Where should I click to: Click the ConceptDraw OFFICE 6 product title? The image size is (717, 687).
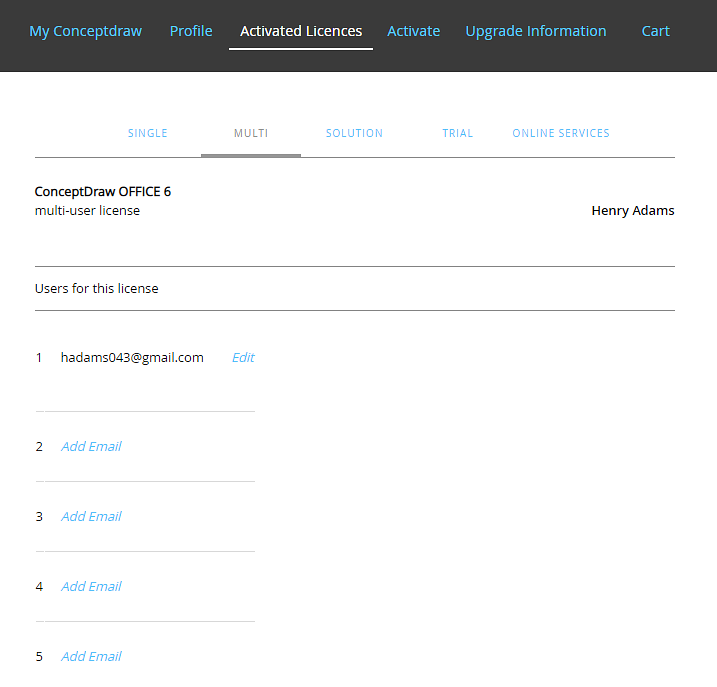pos(103,192)
